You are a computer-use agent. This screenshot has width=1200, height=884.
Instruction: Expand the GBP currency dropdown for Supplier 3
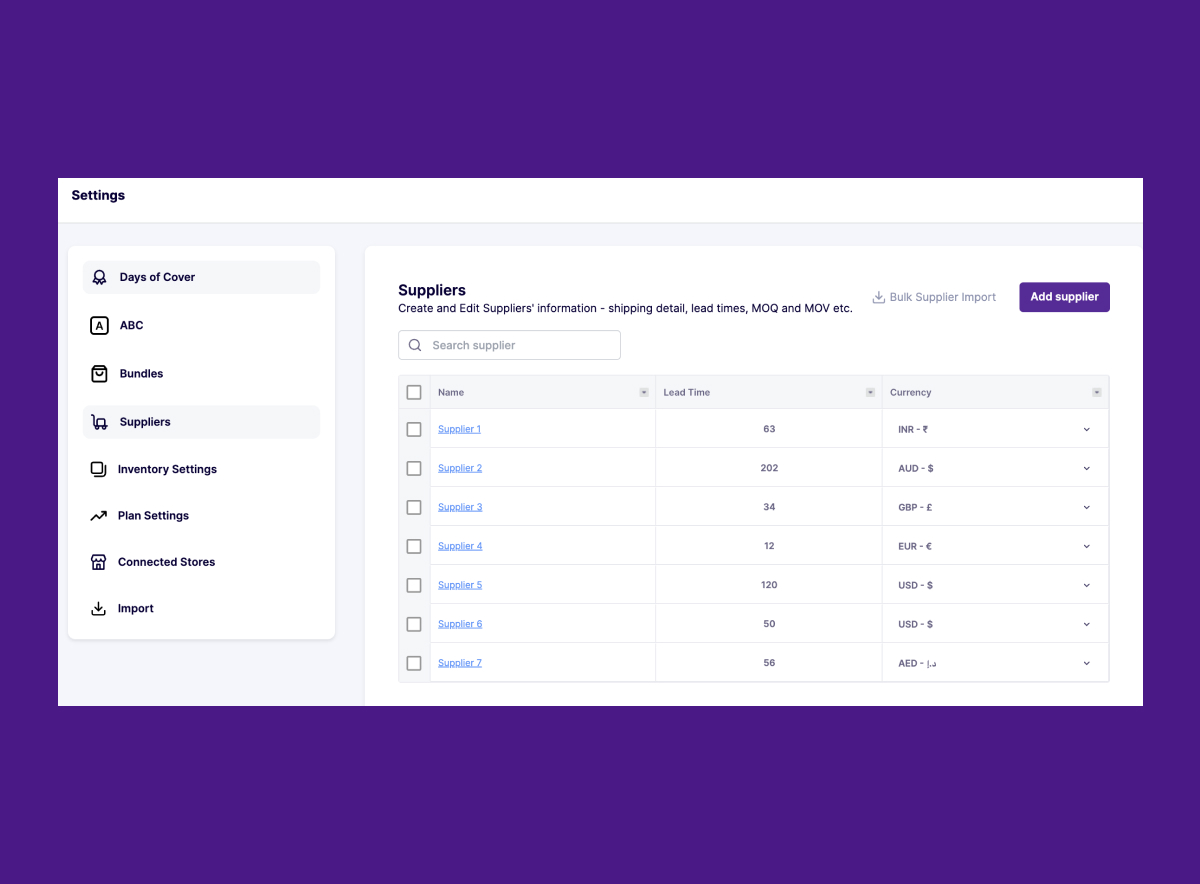tap(1087, 507)
